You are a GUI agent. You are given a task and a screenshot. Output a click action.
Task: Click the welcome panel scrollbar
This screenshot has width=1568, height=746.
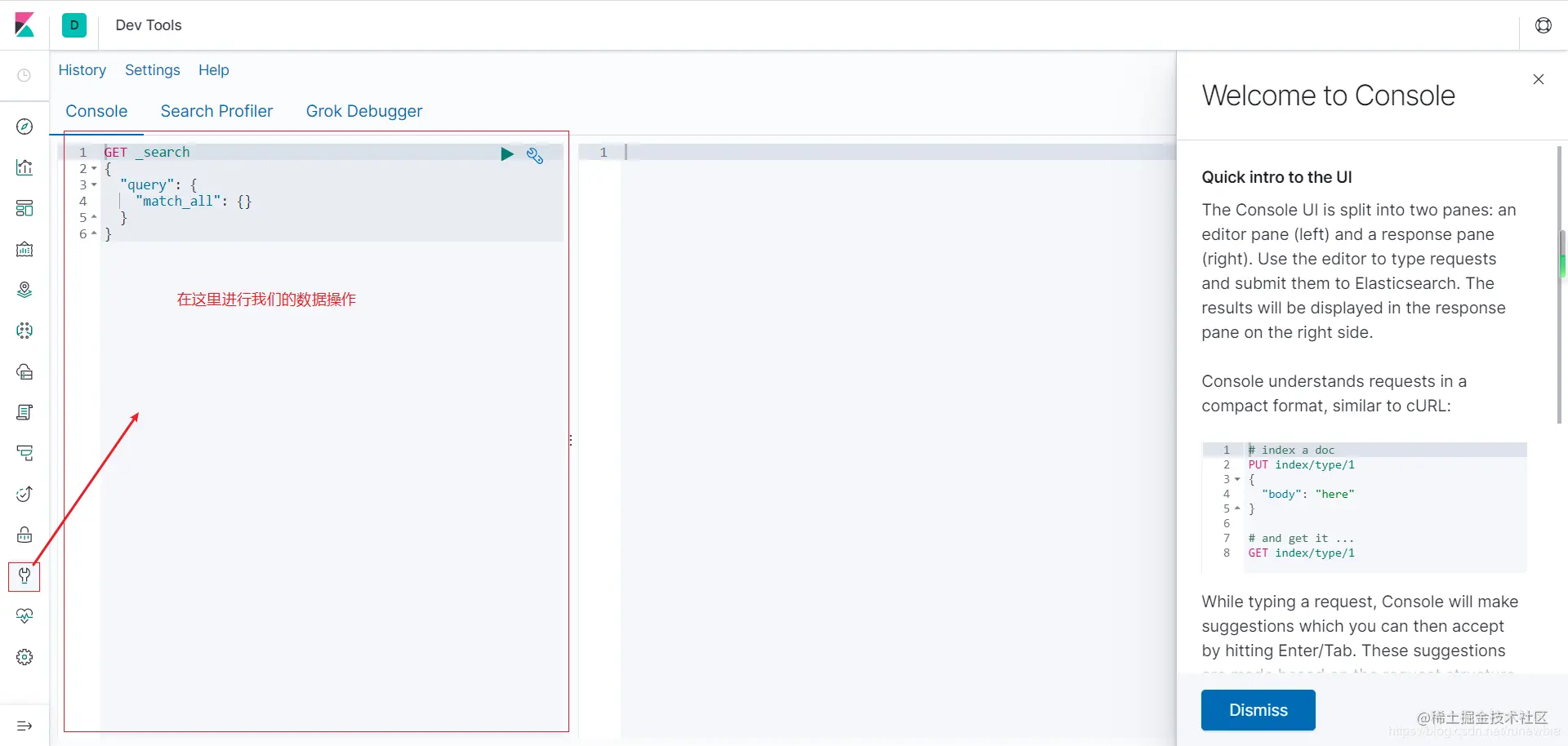tap(1560, 283)
